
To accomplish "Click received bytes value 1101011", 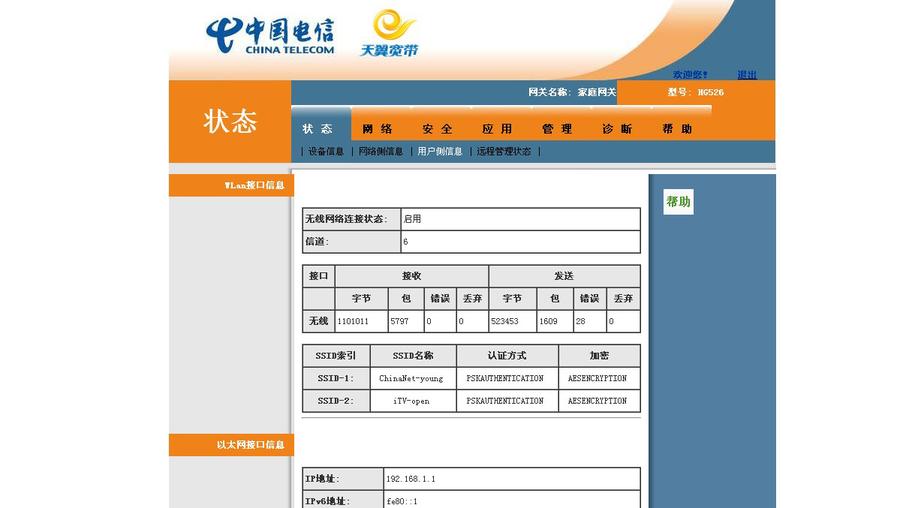I will 353,321.
